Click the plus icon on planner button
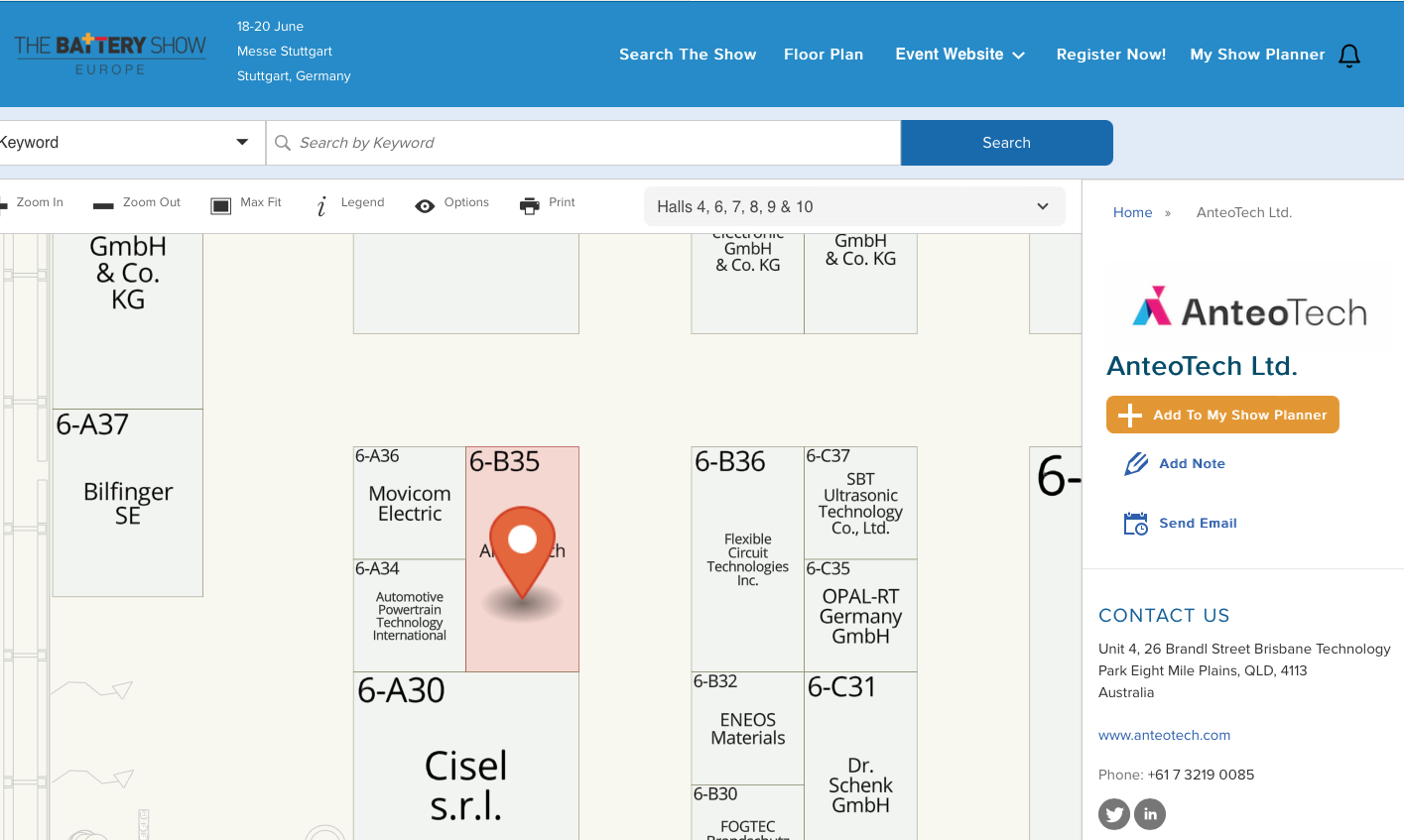The image size is (1404, 840). click(1130, 416)
